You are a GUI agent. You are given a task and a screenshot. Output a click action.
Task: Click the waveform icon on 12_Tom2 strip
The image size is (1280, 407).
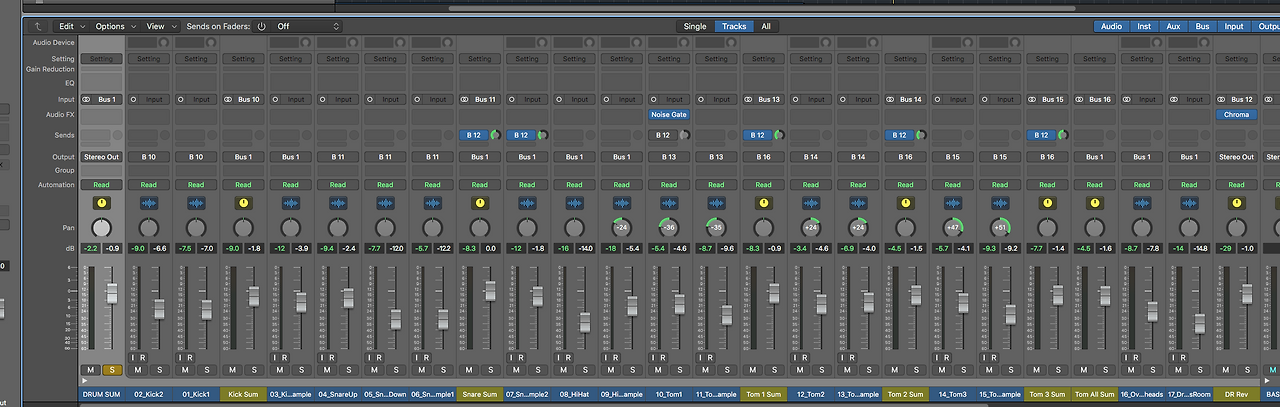[x=811, y=203]
